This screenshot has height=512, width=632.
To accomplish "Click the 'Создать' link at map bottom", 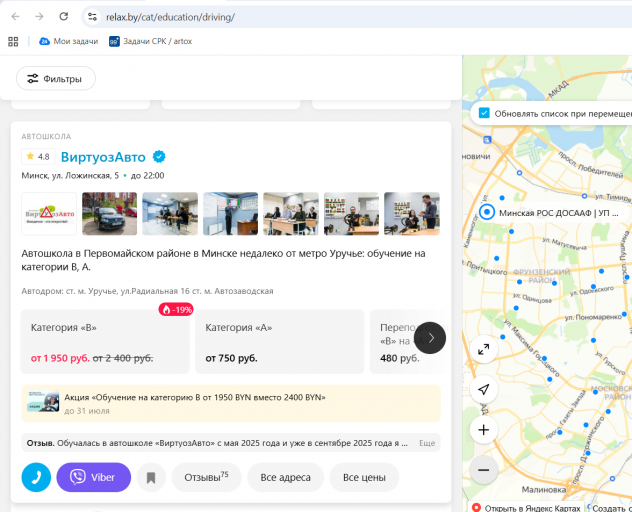I will (x=610, y=508).
